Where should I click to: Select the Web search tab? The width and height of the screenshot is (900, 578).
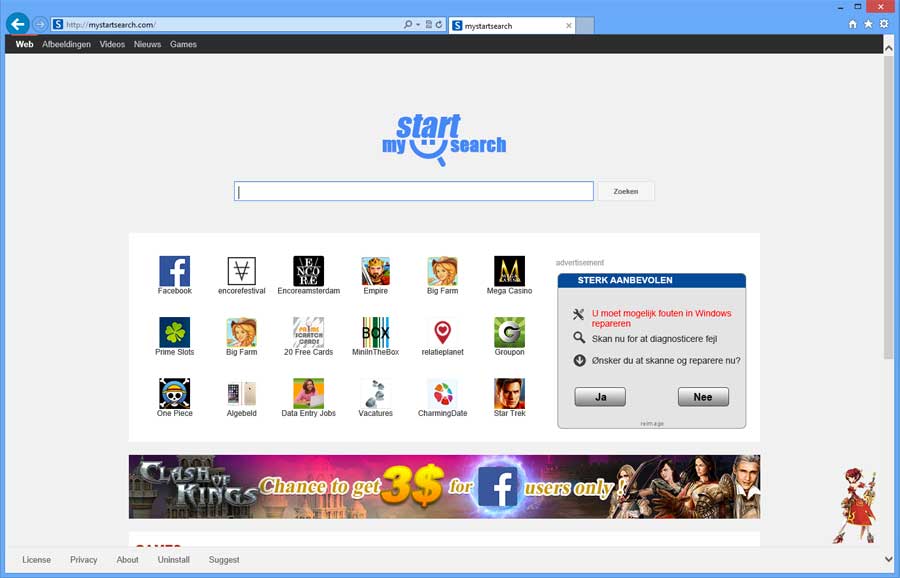(x=24, y=44)
